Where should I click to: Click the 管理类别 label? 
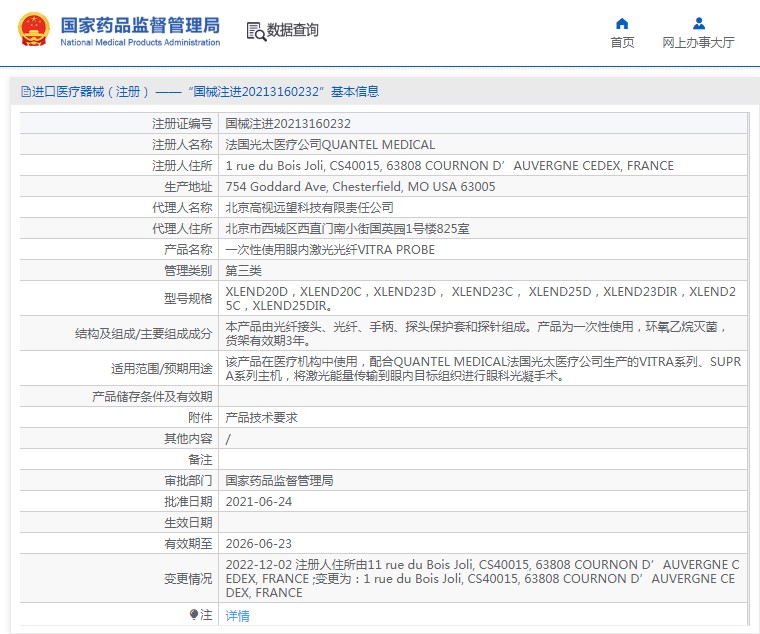point(188,270)
